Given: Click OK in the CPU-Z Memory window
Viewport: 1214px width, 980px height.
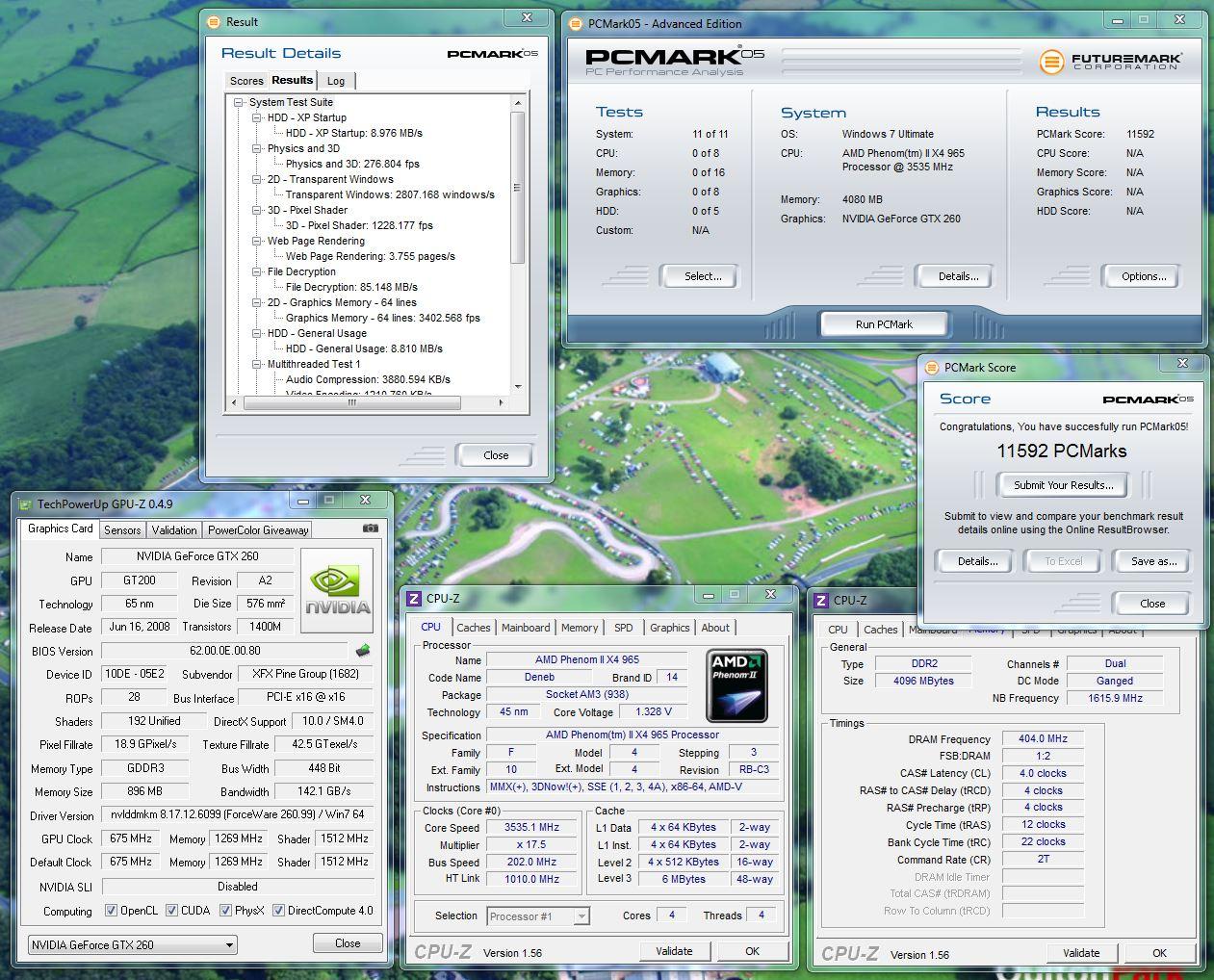Looking at the screenshot, I should [1159, 953].
